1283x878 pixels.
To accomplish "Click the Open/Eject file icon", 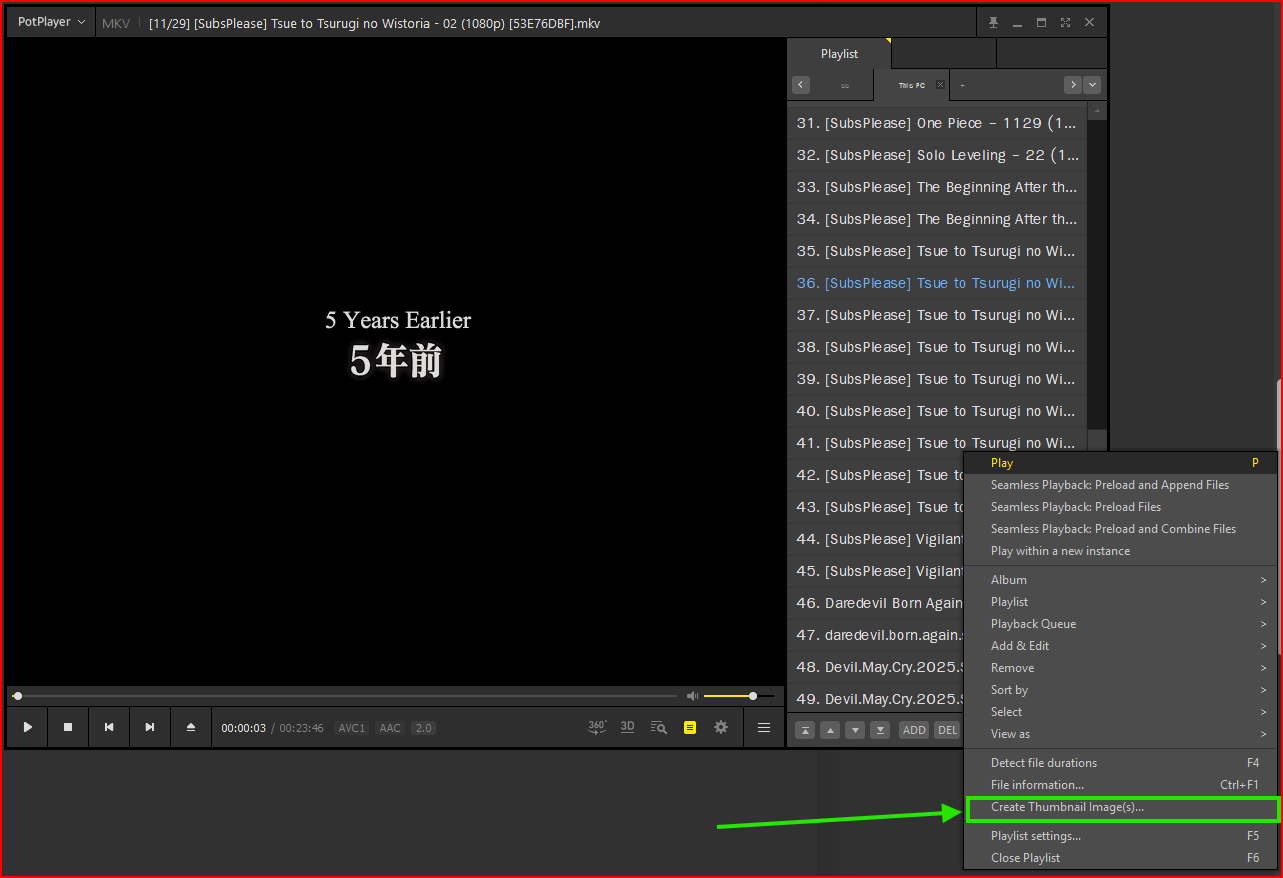I will point(191,727).
